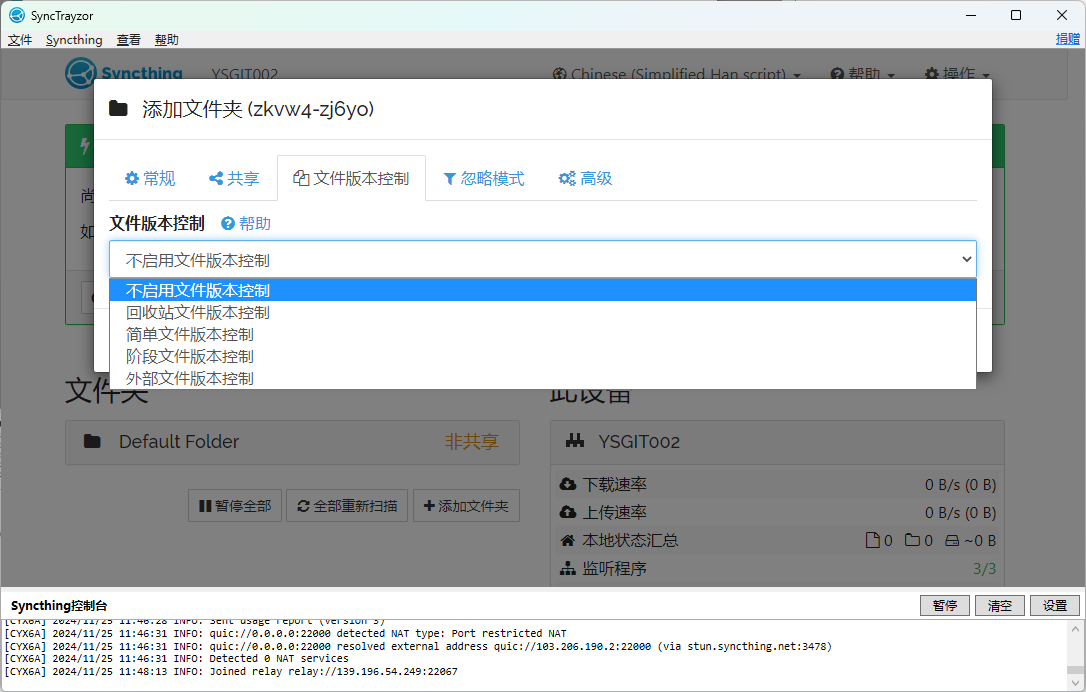Open the 查看 menu
Viewport: 1086px width, 692px height.
[x=128, y=39]
